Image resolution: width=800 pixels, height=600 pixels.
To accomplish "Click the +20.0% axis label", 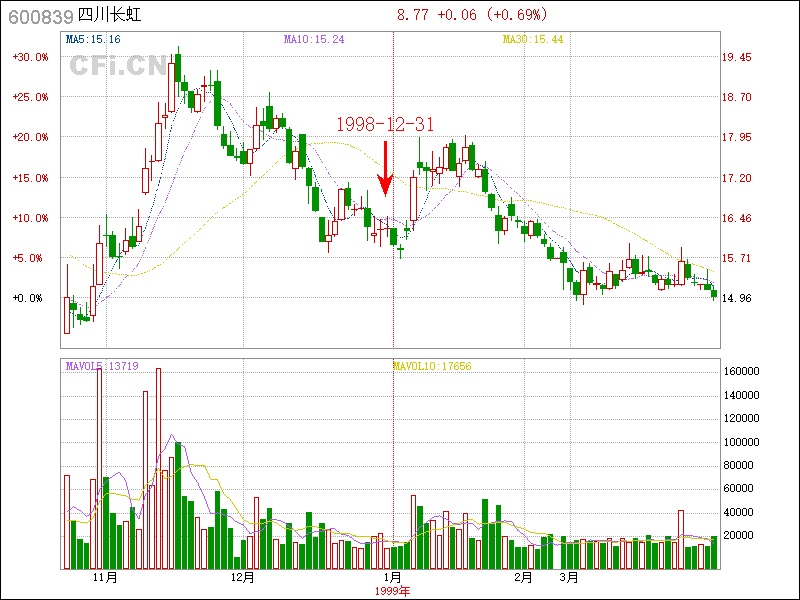I will (x=31, y=137).
